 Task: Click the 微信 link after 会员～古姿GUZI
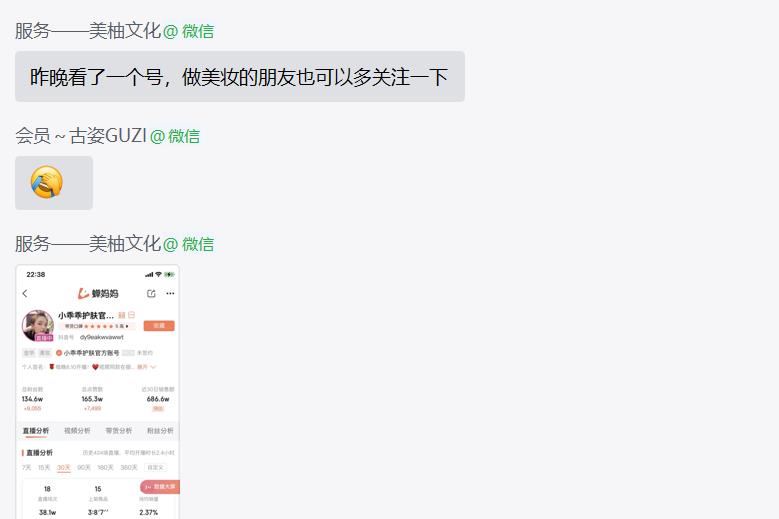(184, 136)
